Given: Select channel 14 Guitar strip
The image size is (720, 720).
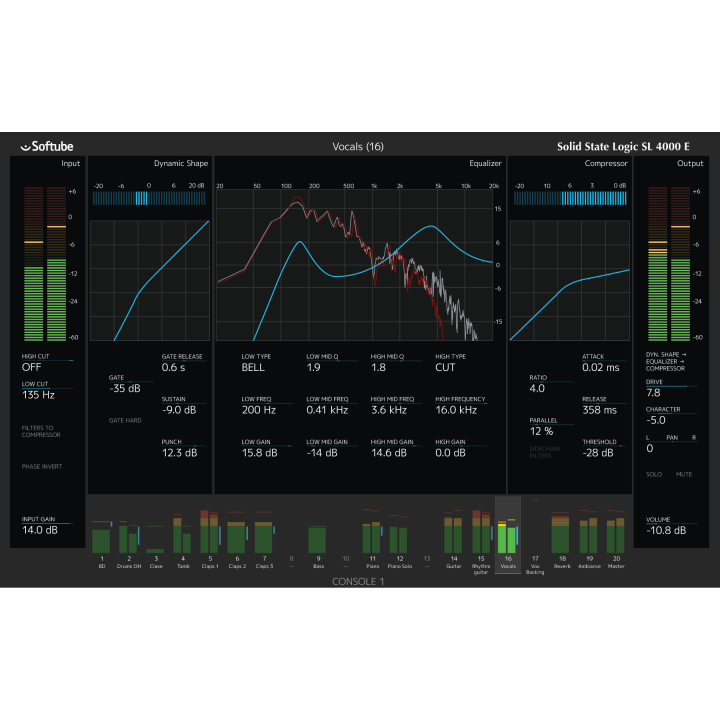Looking at the screenshot, I should (454, 540).
